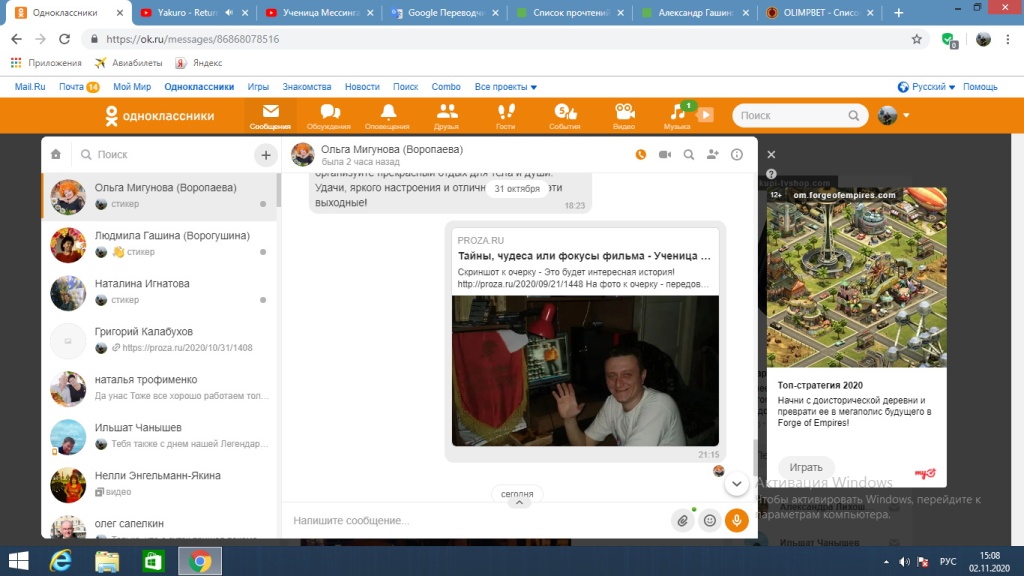This screenshot has width=1024, height=576.
Task: Start a new chat with plus button
Action: (266, 155)
